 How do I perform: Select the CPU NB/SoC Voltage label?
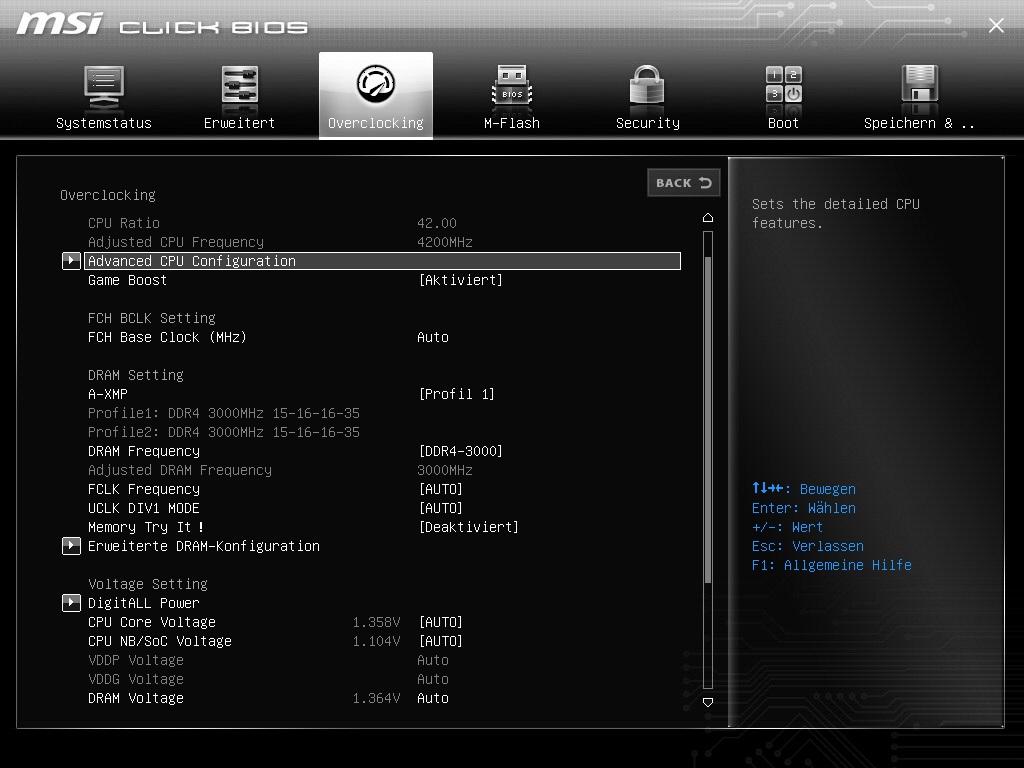(x=159, y=641)
